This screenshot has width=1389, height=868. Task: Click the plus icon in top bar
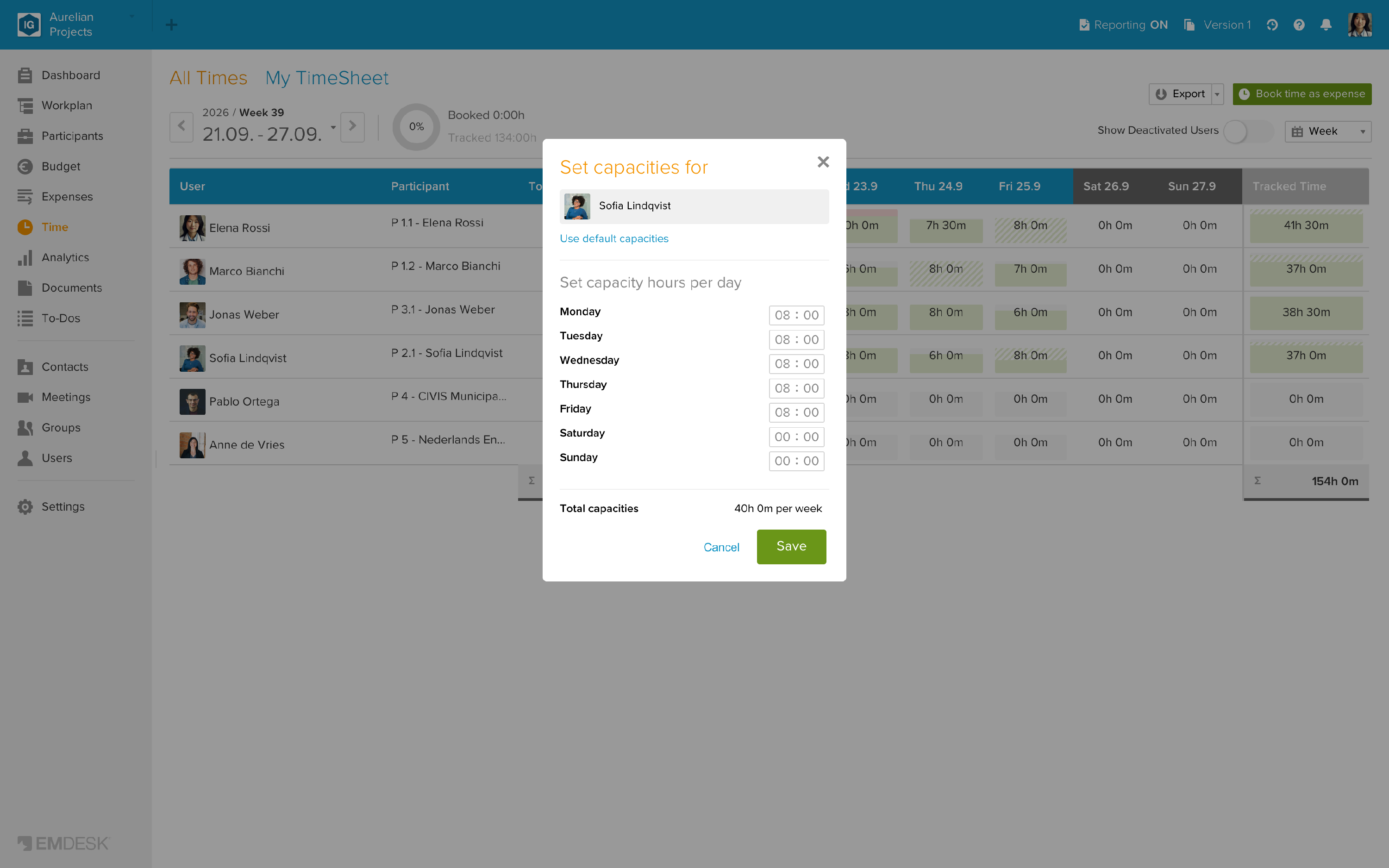(171, 25)
